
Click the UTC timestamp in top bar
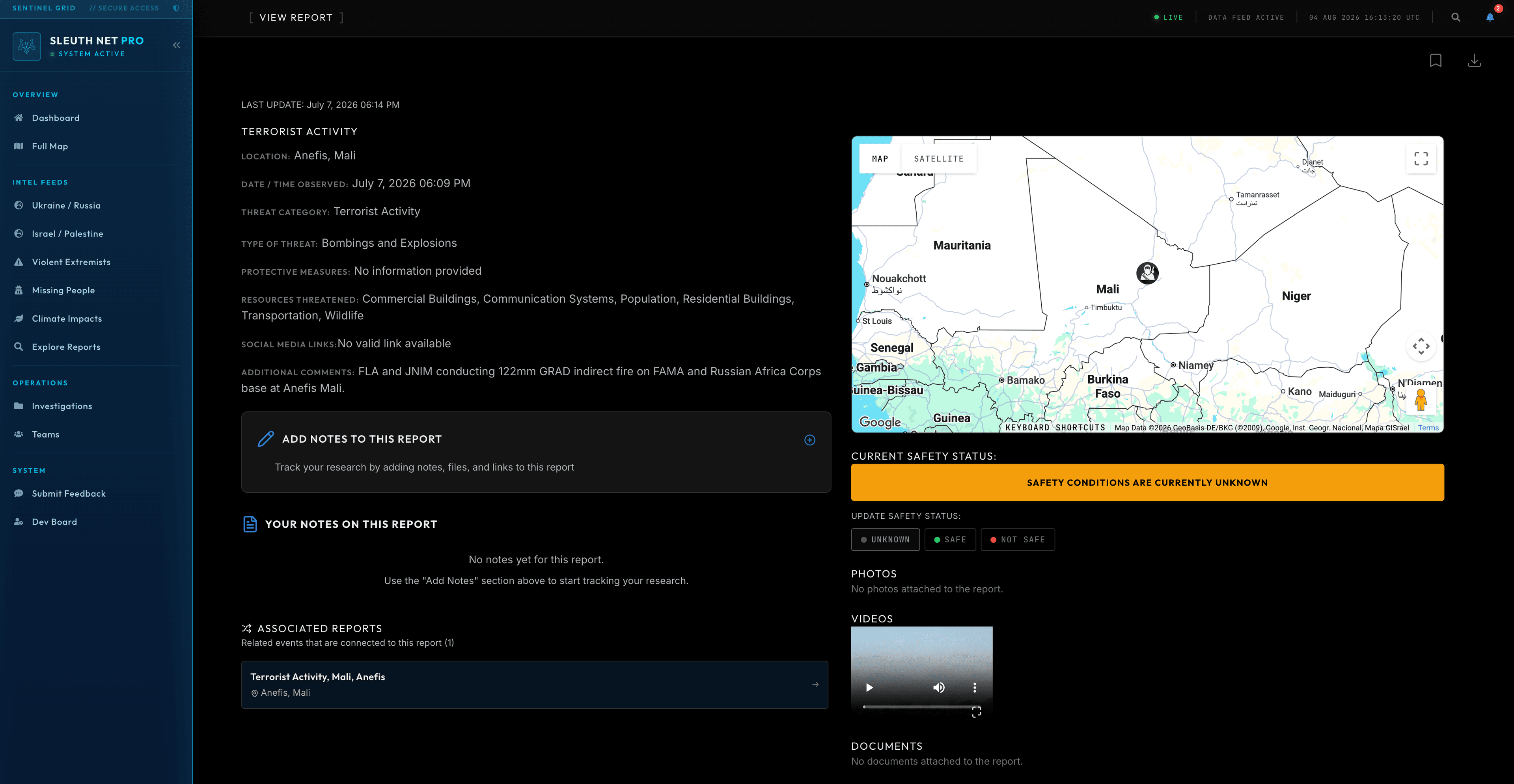click(x=1363, y=18)
